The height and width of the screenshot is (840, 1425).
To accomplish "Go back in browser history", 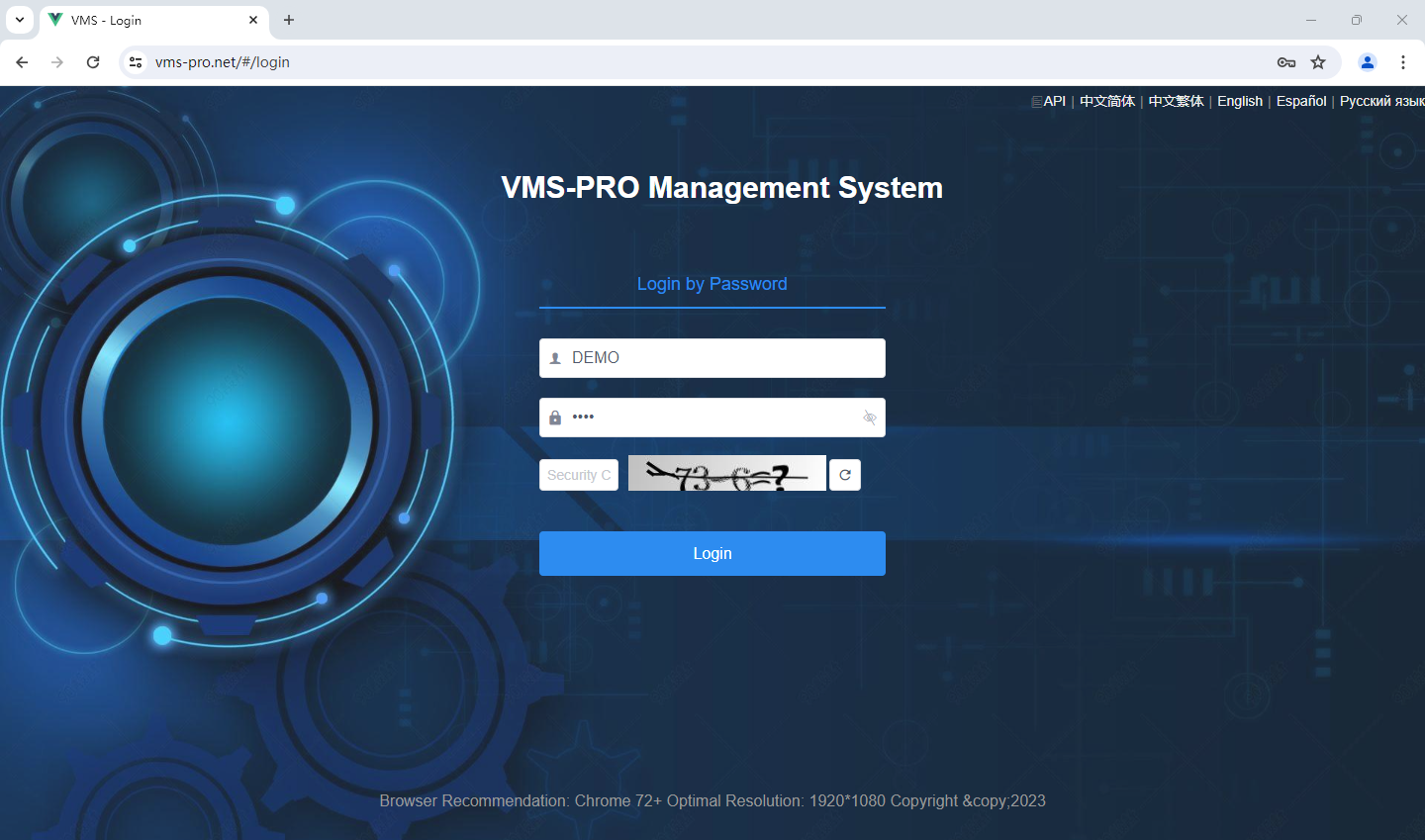I will [x=22, y=62].
